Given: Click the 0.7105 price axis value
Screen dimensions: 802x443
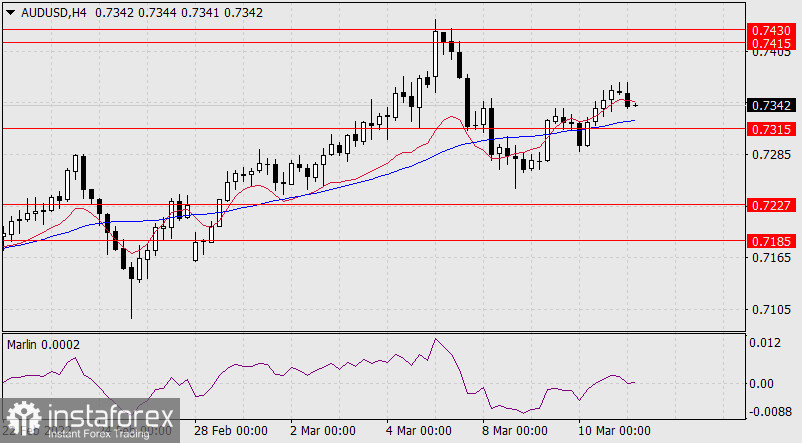Looking at the screenshot, I should (769, 310).
